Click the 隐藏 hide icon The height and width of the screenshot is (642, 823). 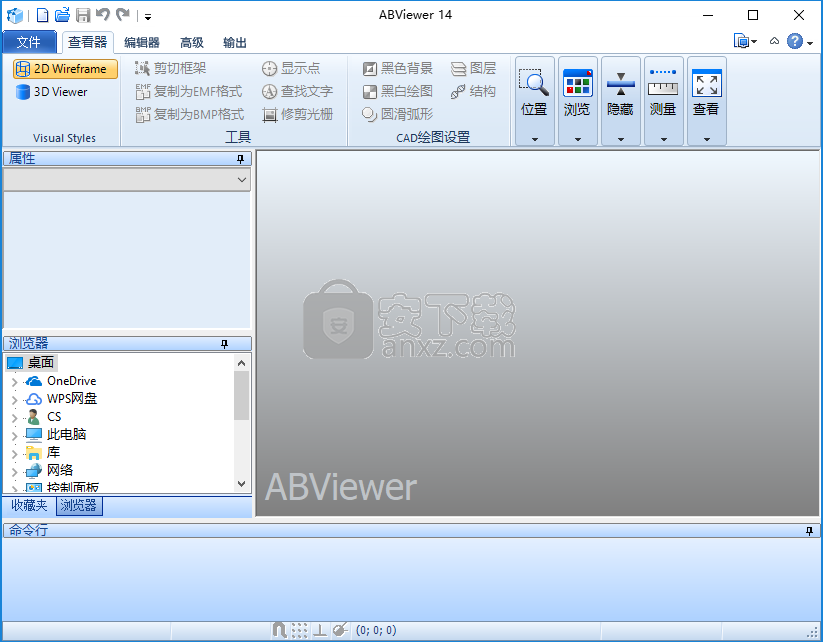tap(620, 83)
